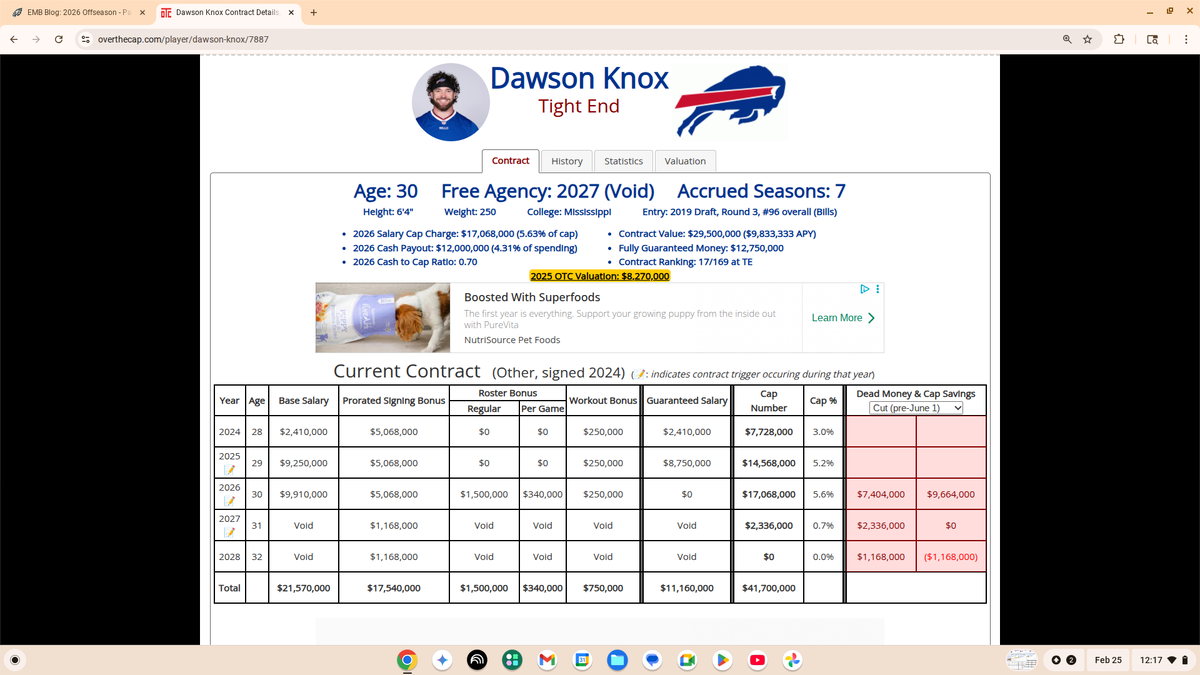Image resolution: width=1200 pixels, height=675 pixels.
Task: Switch to the History tab
Action: pyautogui.click(x=566, y=161)
